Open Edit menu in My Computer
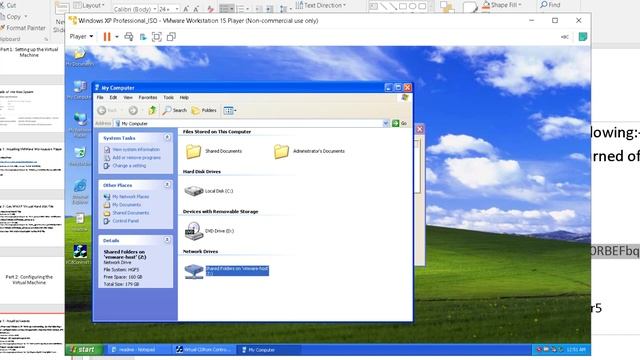Viewport: 640px width, 360px height. (x=113, y=98)
